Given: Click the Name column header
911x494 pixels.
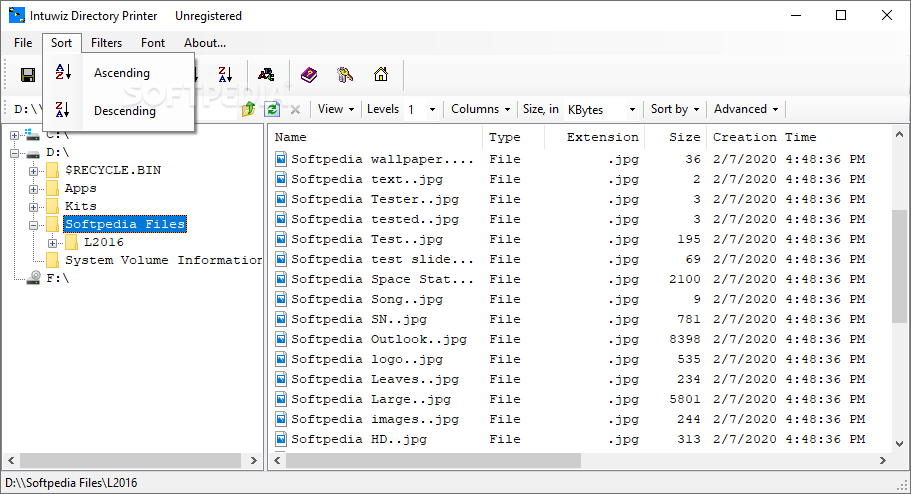Looking at the screenshot, I should pyautogui.click(x=376, y=137).
